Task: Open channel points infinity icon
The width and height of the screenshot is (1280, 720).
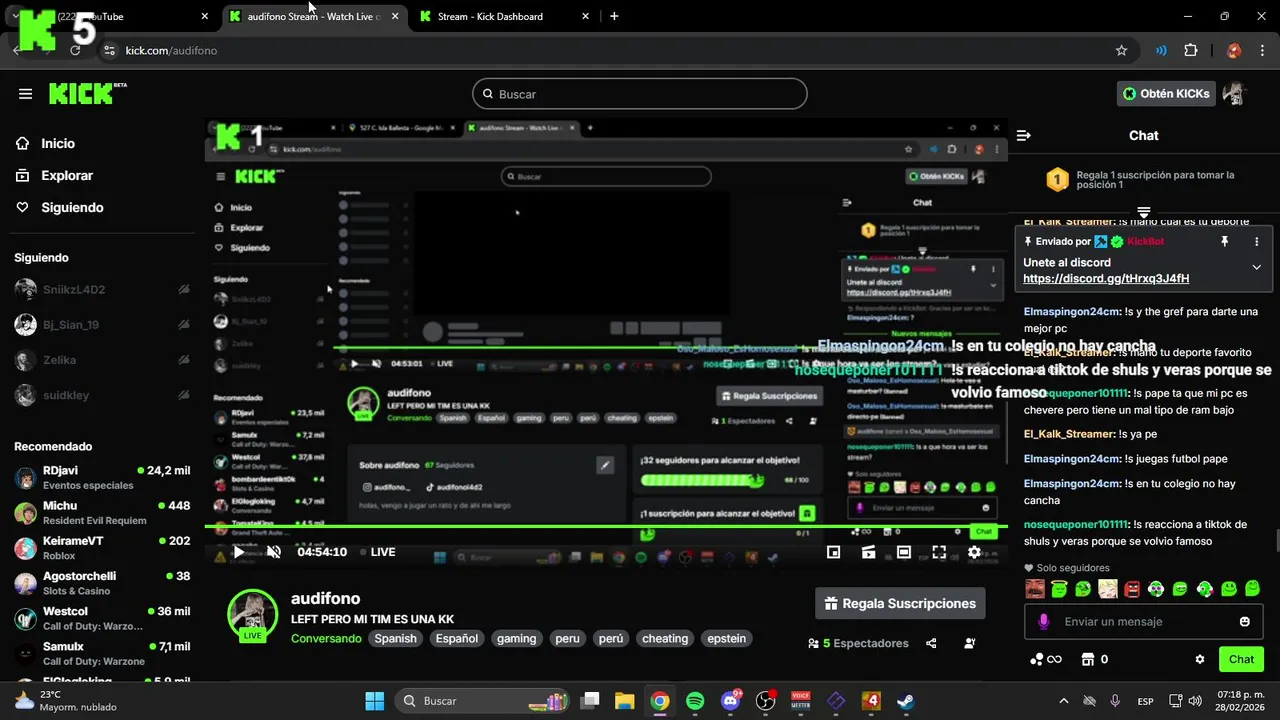Action: point(1045,660)
